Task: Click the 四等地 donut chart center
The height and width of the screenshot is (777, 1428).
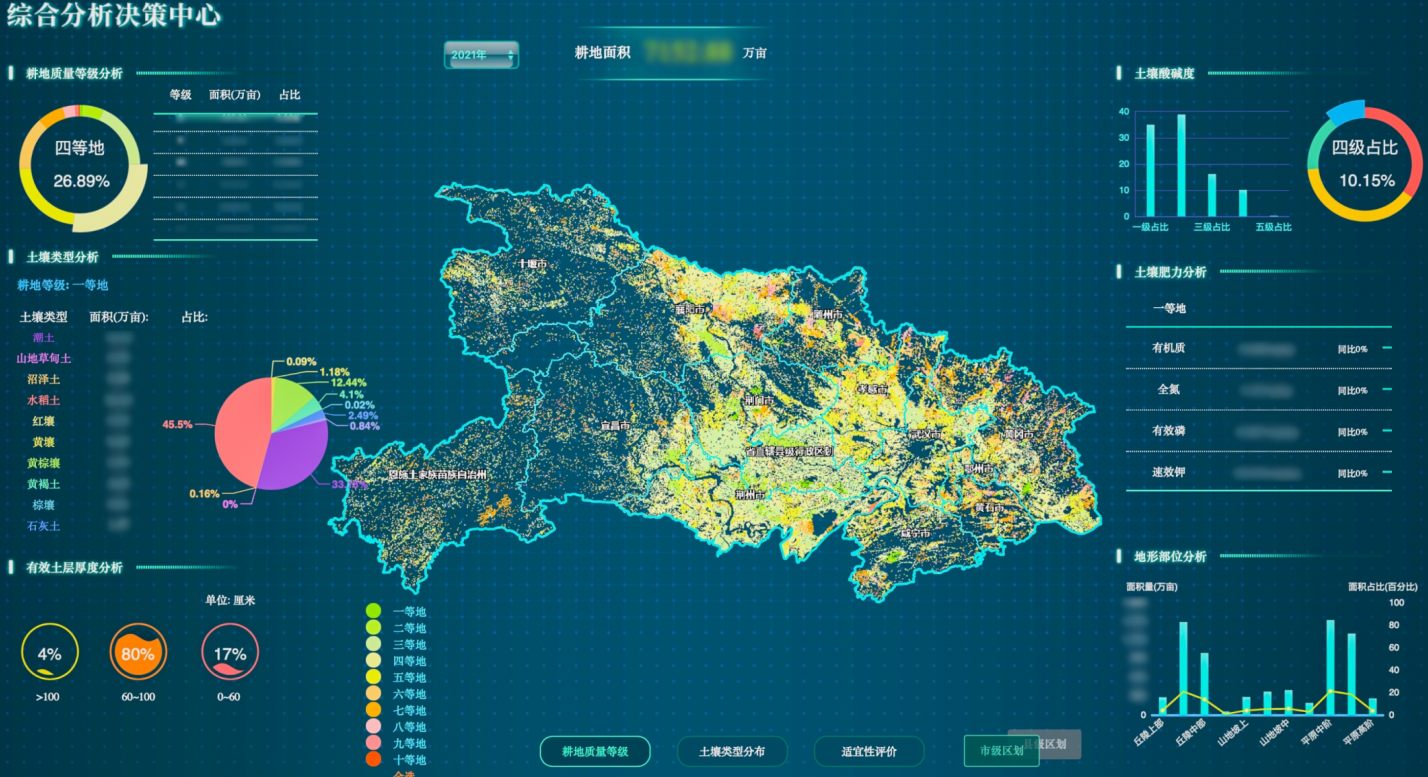Action: coord(81,164)
